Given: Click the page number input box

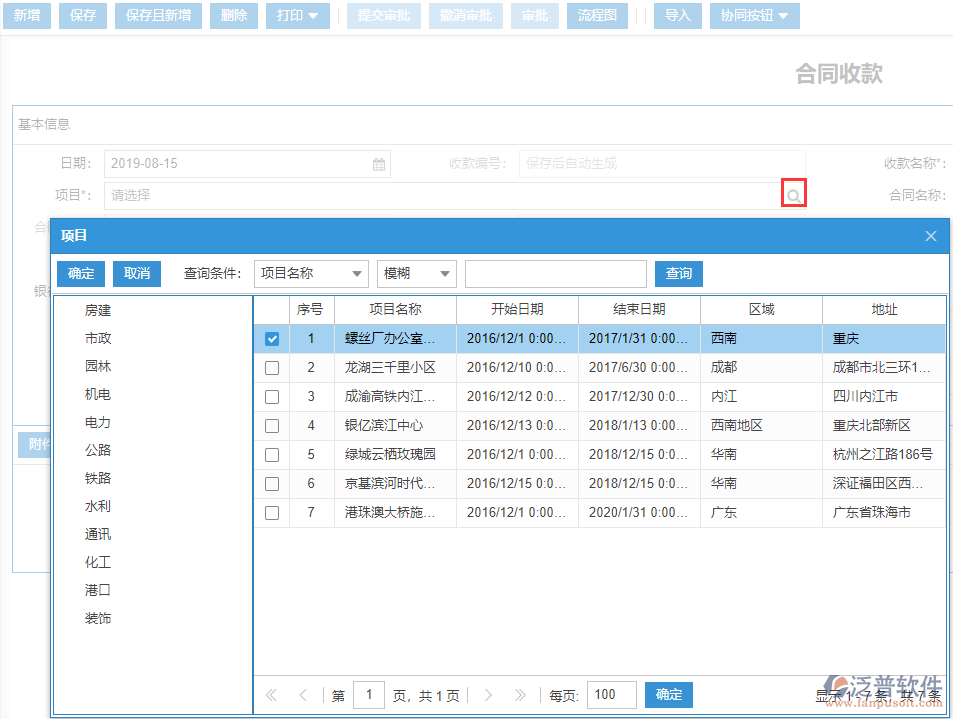Looking at the screenshot, I should (367, 694).
